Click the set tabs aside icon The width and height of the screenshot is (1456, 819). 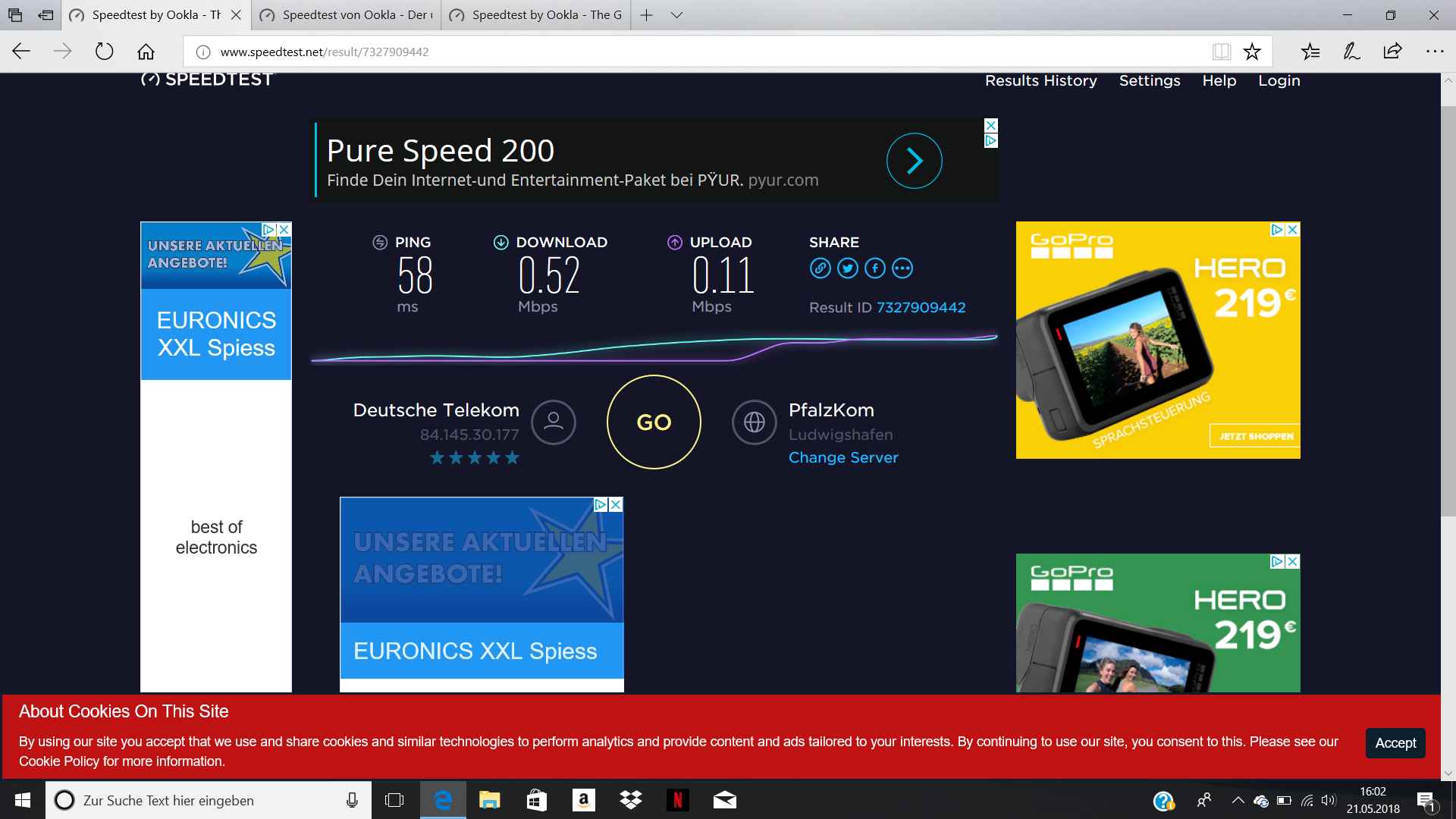45,15
